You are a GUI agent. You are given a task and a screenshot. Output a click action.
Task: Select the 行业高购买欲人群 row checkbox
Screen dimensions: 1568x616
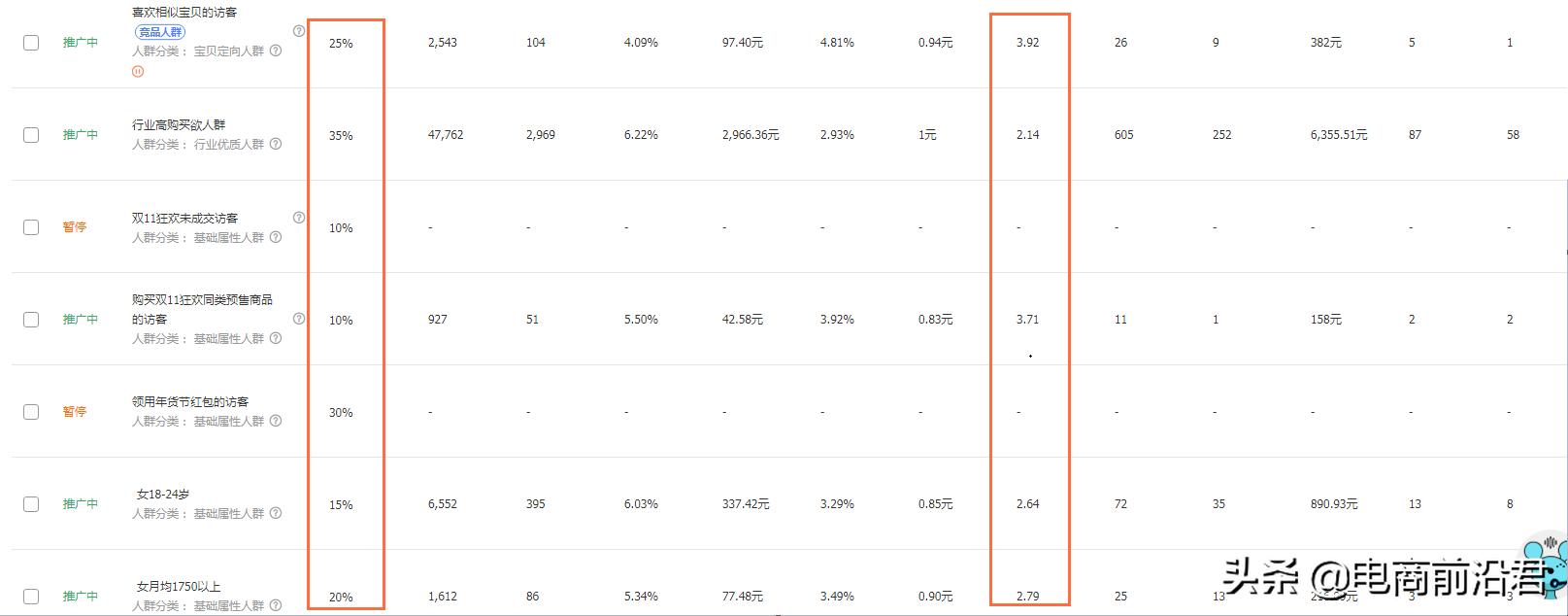pos(31,135)
